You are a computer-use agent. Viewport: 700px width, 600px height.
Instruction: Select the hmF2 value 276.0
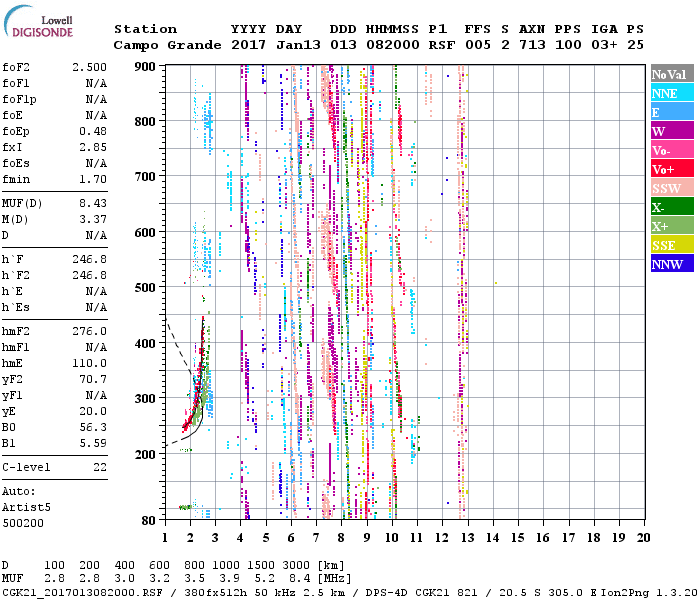pos(89,331)
